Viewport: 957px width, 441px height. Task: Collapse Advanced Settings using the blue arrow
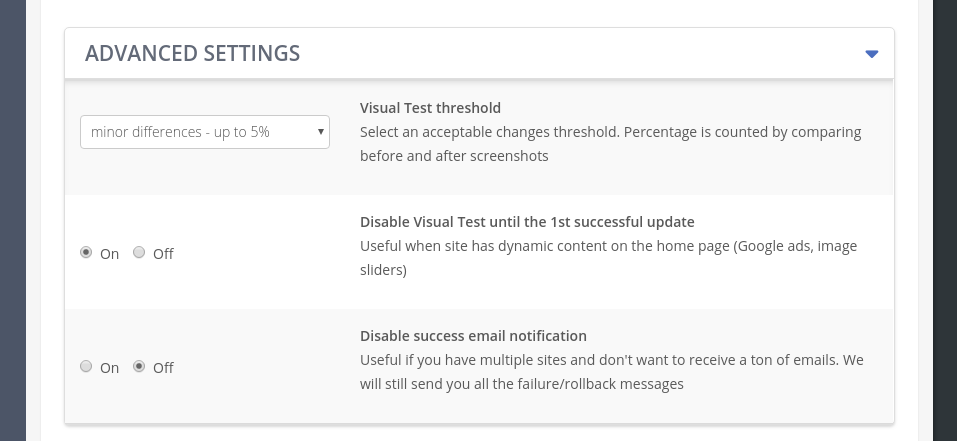point(872,54)
